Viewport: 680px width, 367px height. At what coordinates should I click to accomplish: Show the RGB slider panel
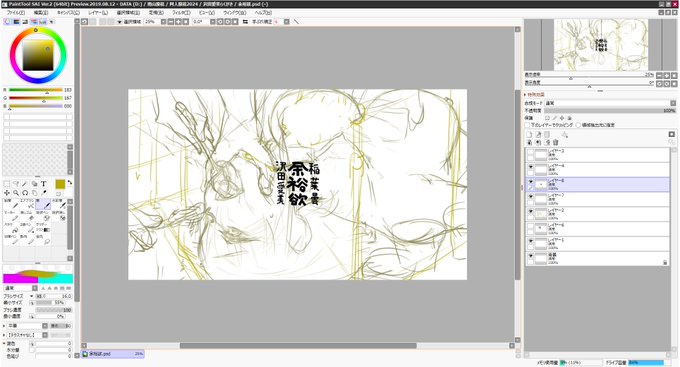coord(16,22)
